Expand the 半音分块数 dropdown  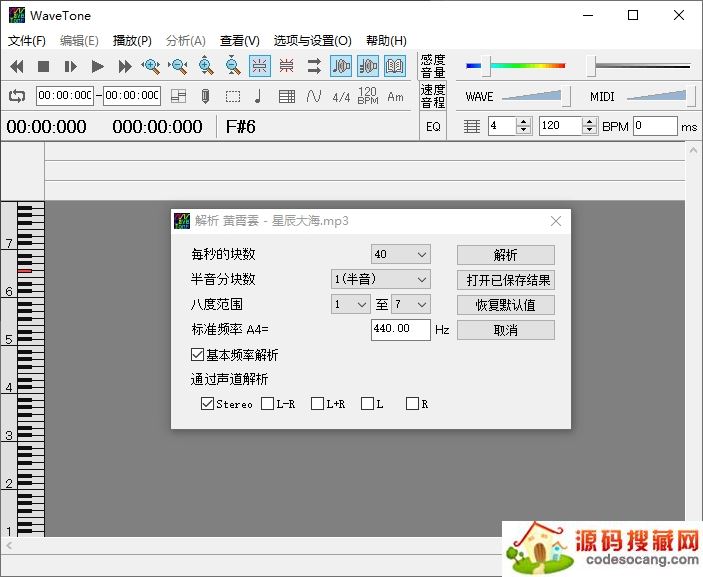(x=381, y=280)
